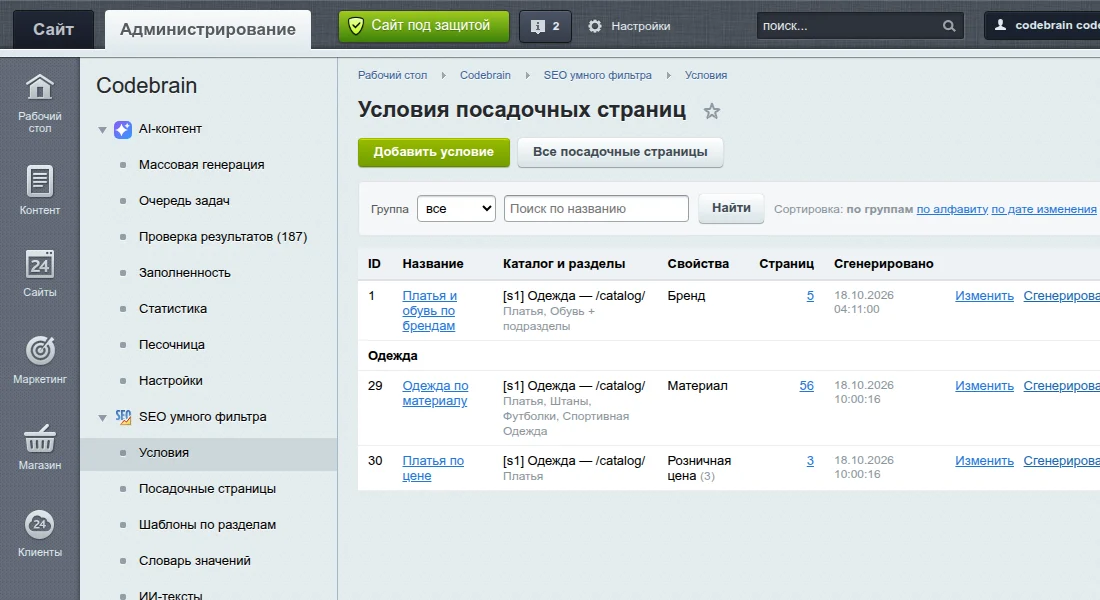Open Шаблоны по разделам menu item
This screenshot has height=600, width=1100.
tap(207, 525)
